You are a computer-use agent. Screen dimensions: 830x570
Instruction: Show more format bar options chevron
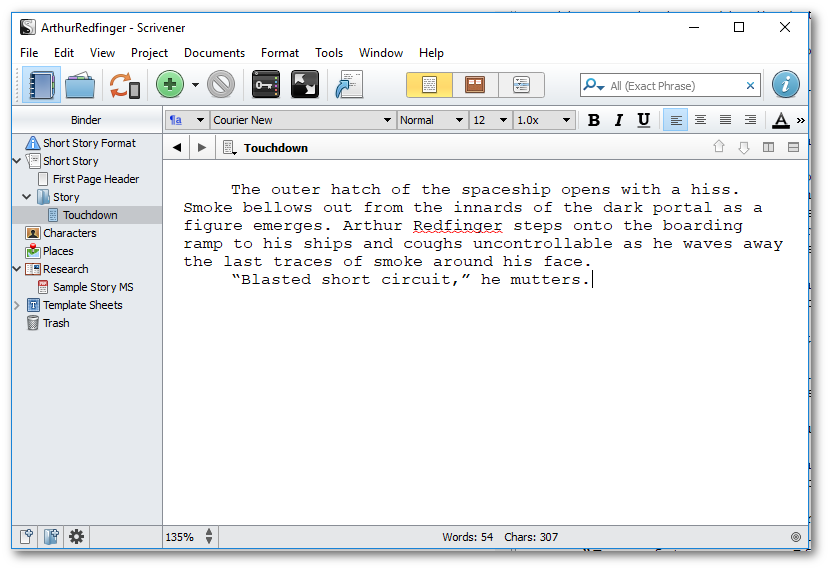[x=801, y=121]
